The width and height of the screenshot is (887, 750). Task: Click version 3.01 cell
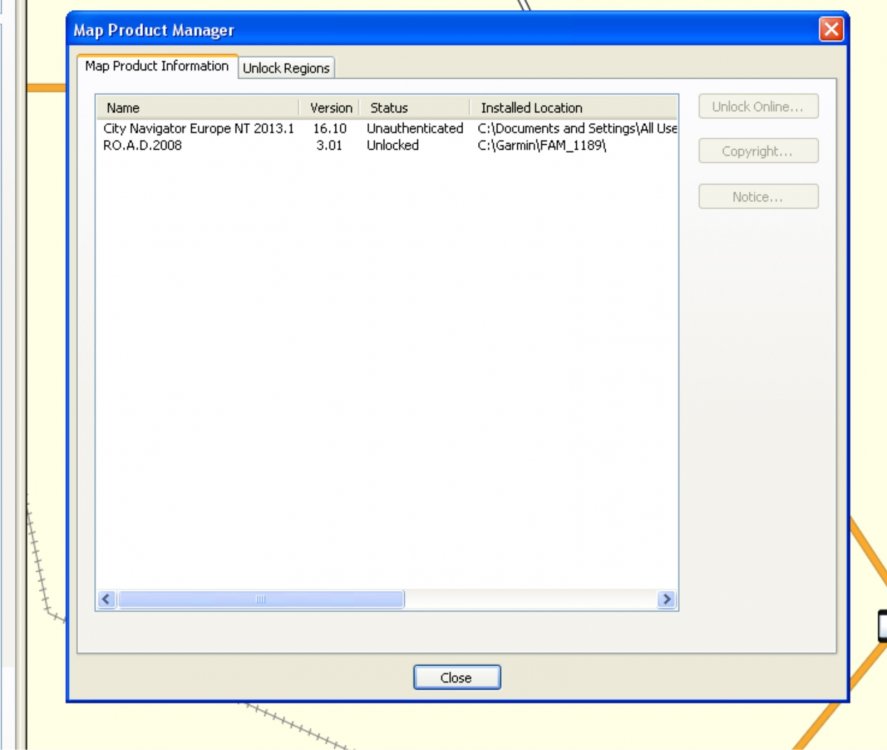(329, 145)
